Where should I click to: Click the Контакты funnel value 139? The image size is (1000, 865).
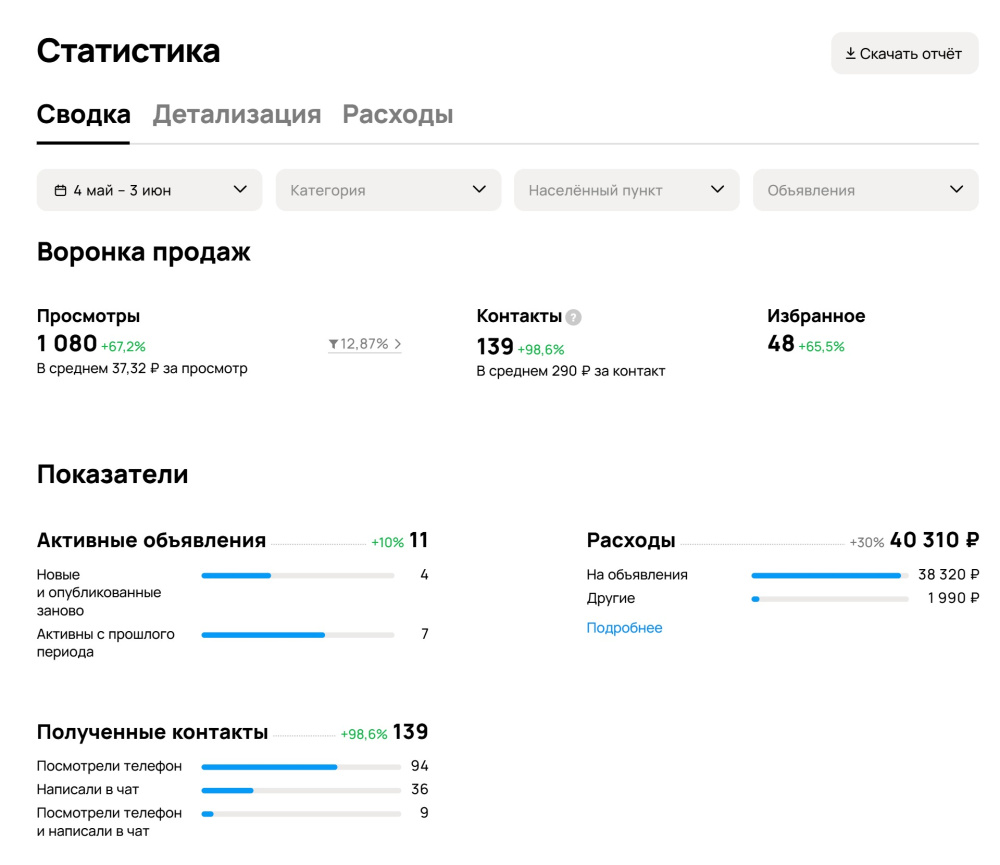(x=495, y=346)
